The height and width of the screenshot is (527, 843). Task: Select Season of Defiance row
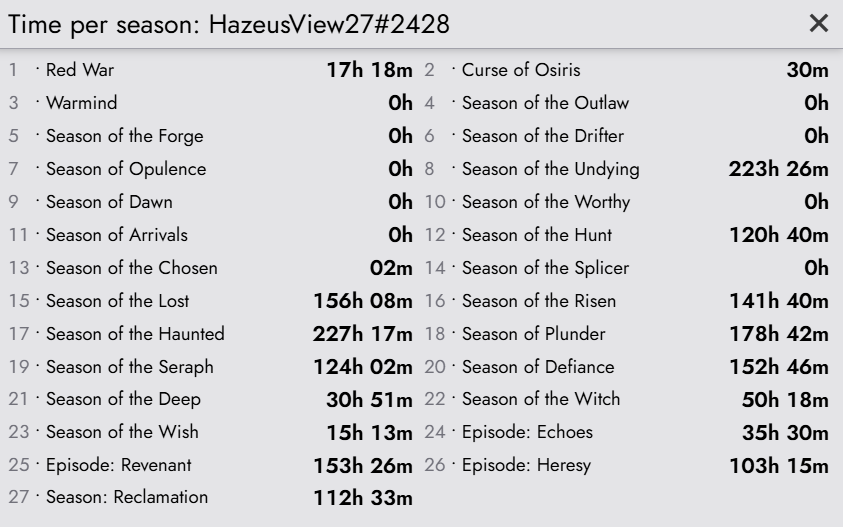pyautogui.click(x=626, y=367)
